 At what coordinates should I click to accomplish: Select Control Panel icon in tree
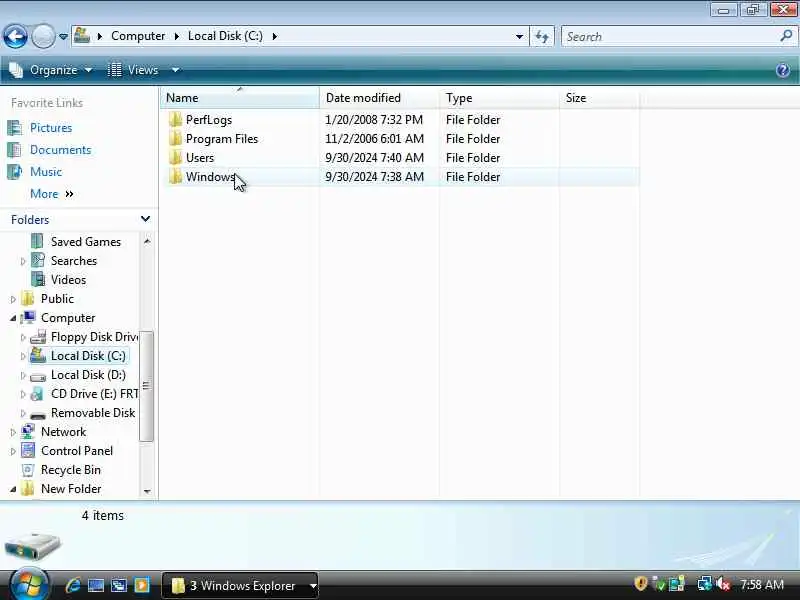[28, 451]
